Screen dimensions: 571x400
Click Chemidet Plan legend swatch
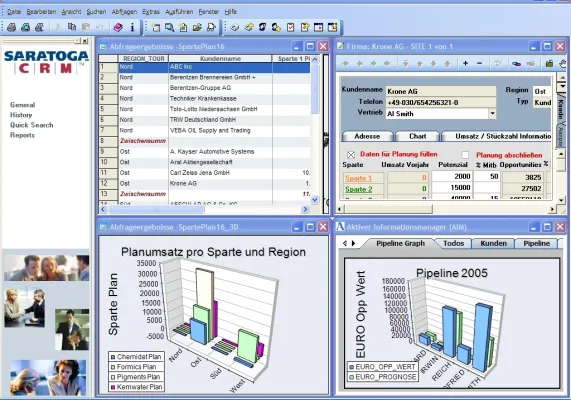tap(113, 357)
